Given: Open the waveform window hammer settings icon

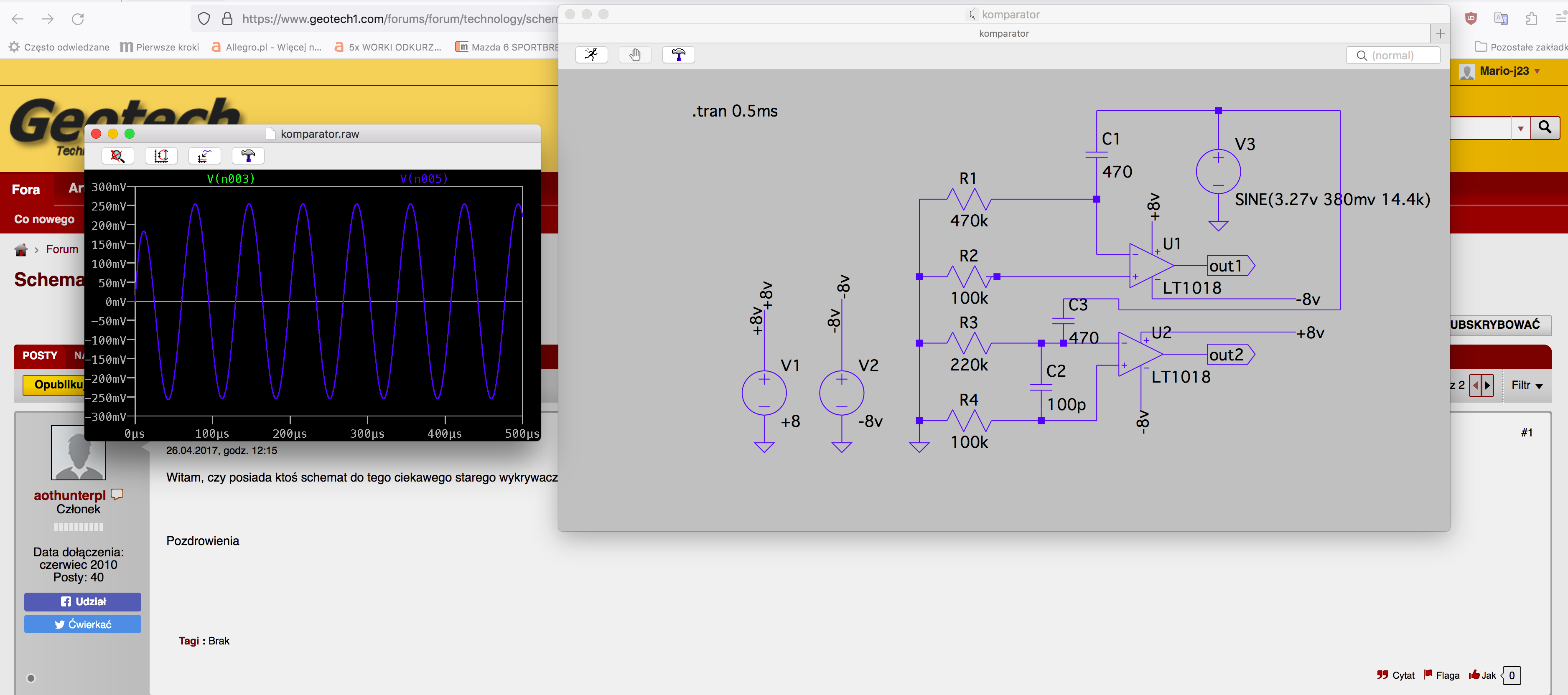Looking at the screenshot, I should pyautogui.click(x=248, y=156).
